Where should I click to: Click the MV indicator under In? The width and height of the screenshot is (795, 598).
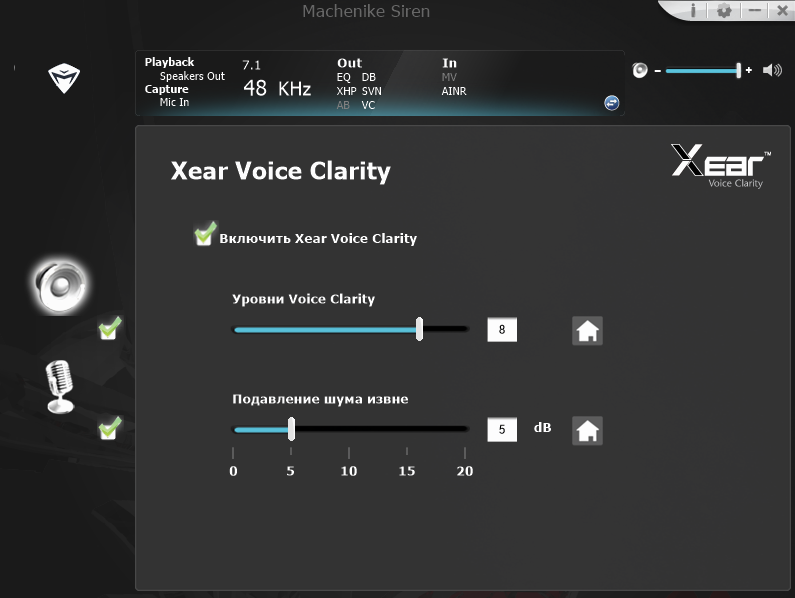449,77
